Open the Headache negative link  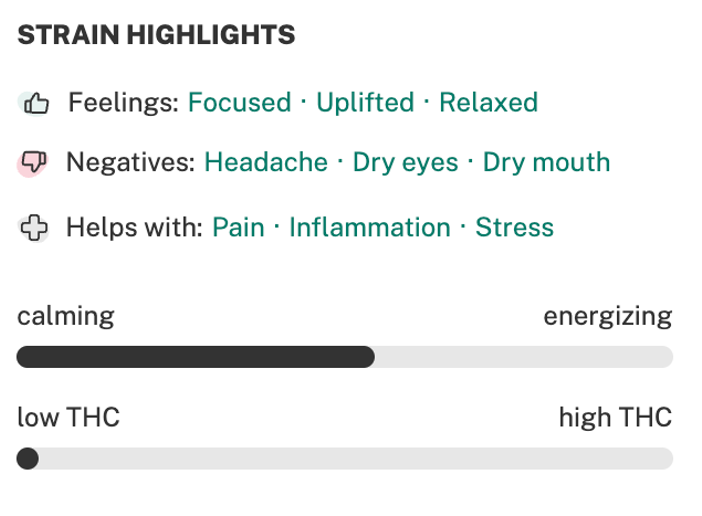tap(266, 162)
